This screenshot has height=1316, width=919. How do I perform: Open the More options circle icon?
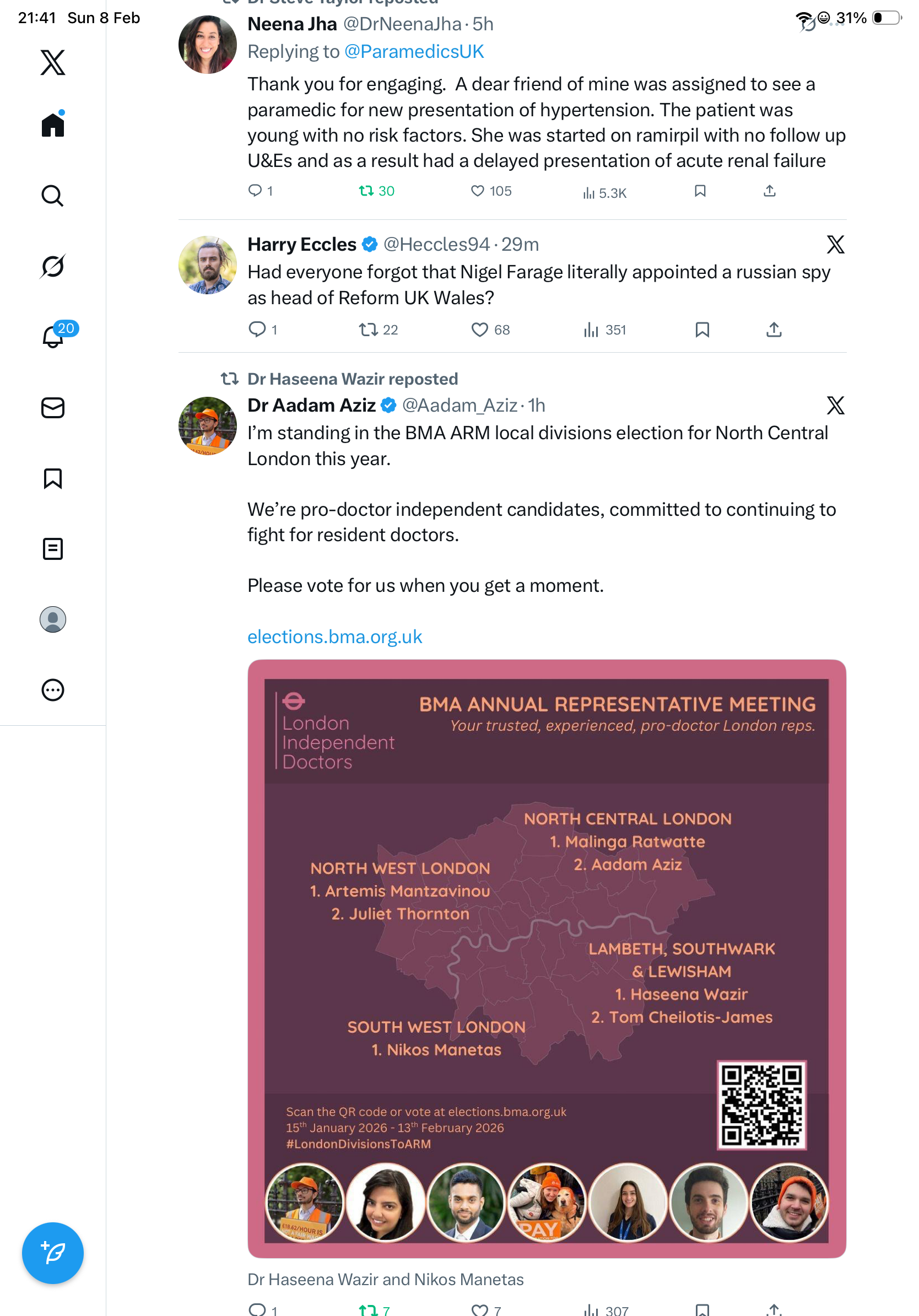point(53,689)
